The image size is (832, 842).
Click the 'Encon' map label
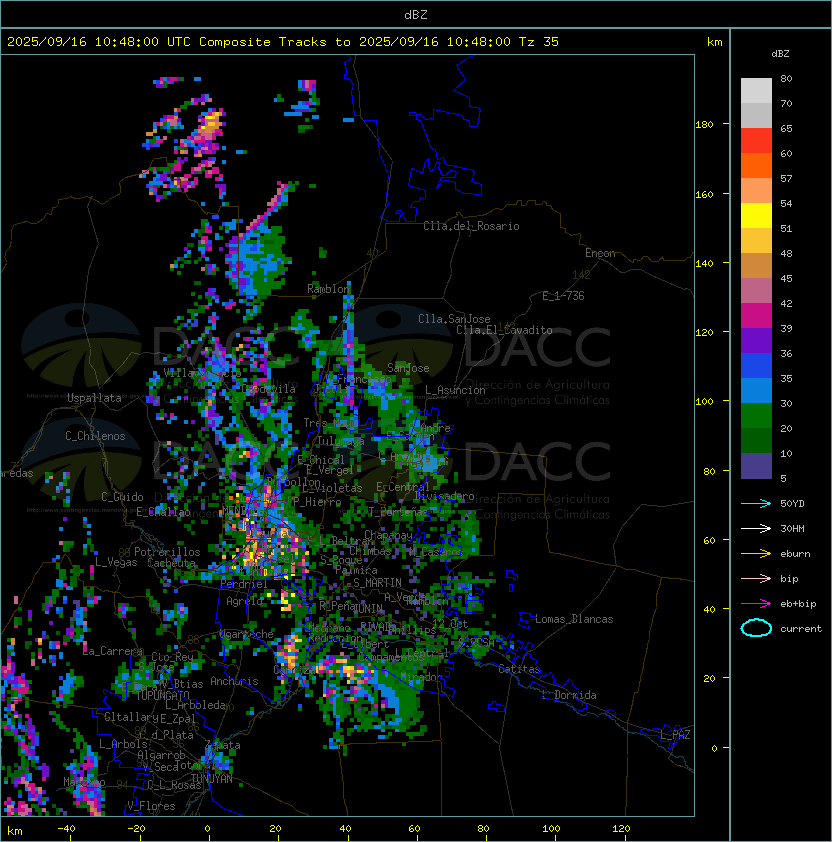tap(600, 253)
